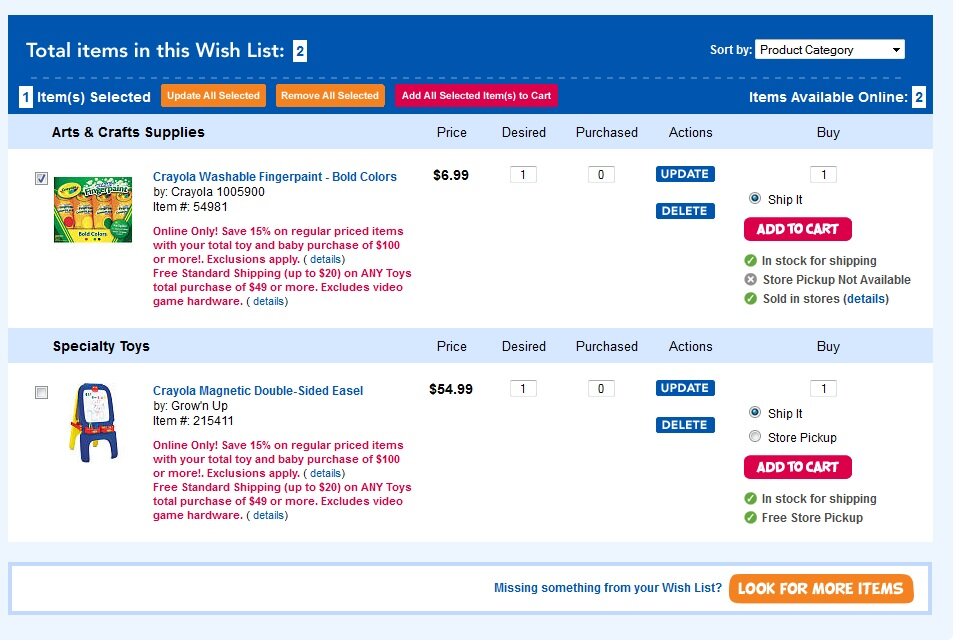Click the green Free Store Pickup icon
This screenshot has width=961, height=643.
coord(750,518)
